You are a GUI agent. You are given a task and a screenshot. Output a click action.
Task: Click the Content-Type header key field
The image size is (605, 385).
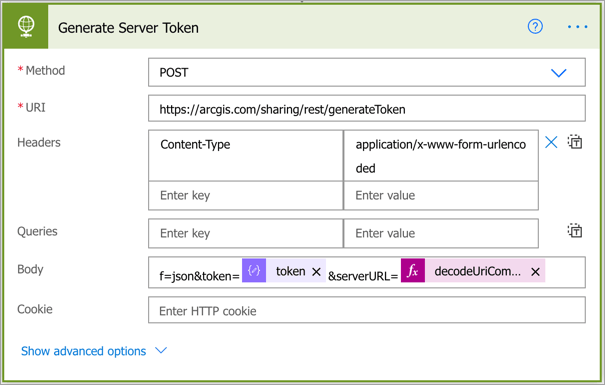[x=246, y=155]
